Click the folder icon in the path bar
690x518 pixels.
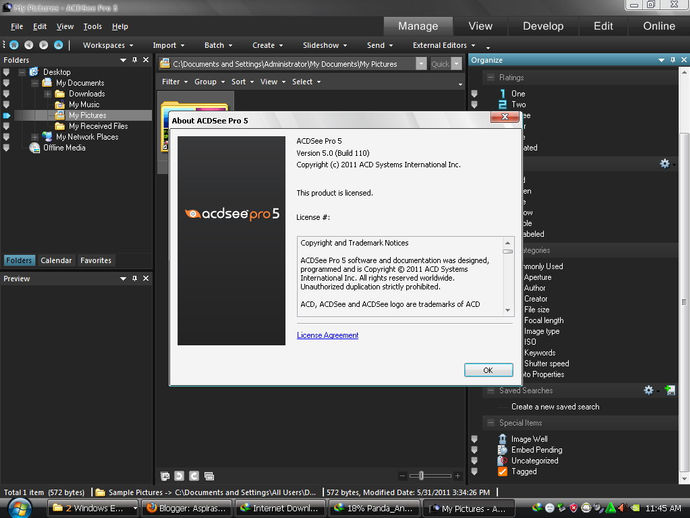pyautogui.click(x=165, y=64)
